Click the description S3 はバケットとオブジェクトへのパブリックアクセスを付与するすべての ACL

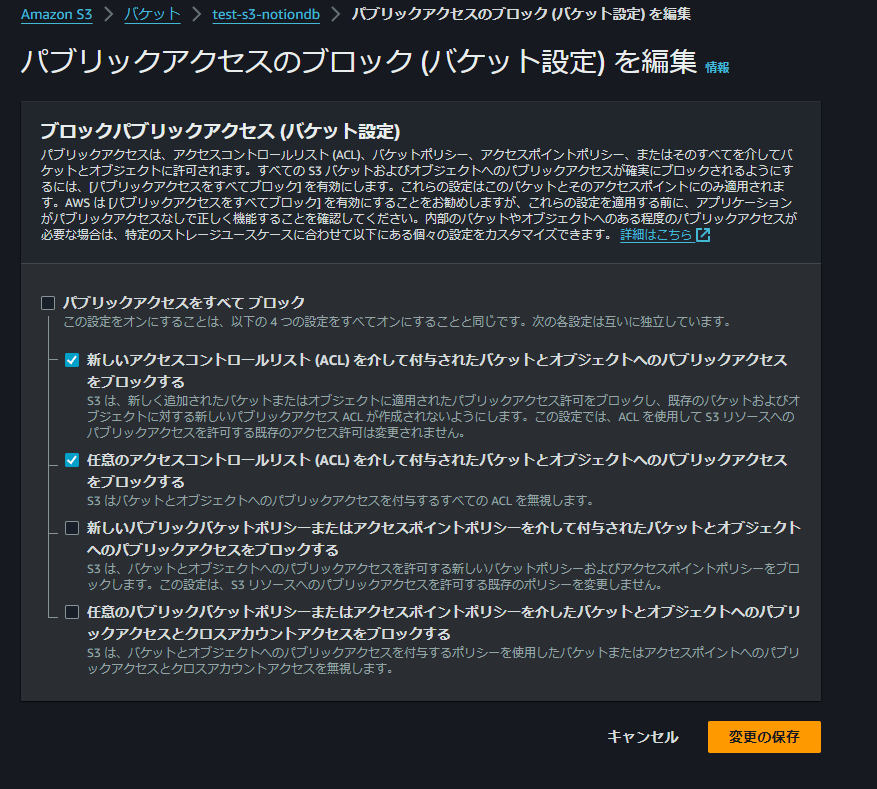click(x=340, y=500)
